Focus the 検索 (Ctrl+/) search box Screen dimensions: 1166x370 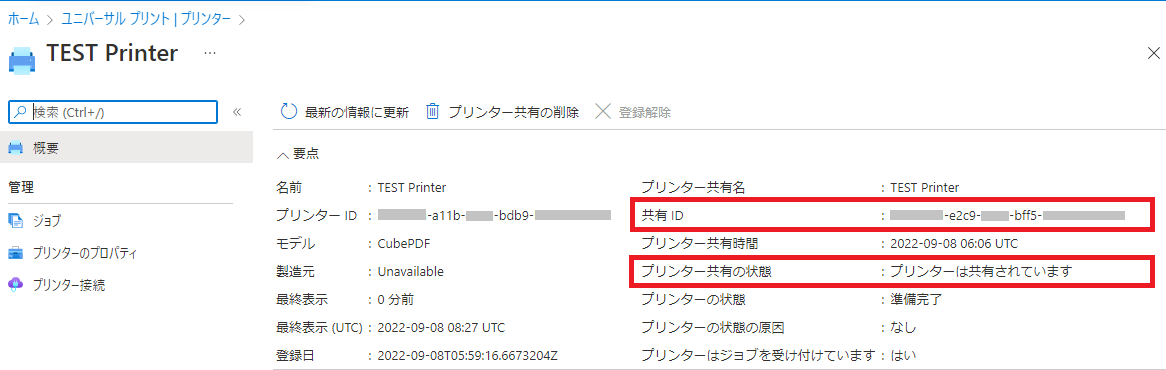pos(112,112)
